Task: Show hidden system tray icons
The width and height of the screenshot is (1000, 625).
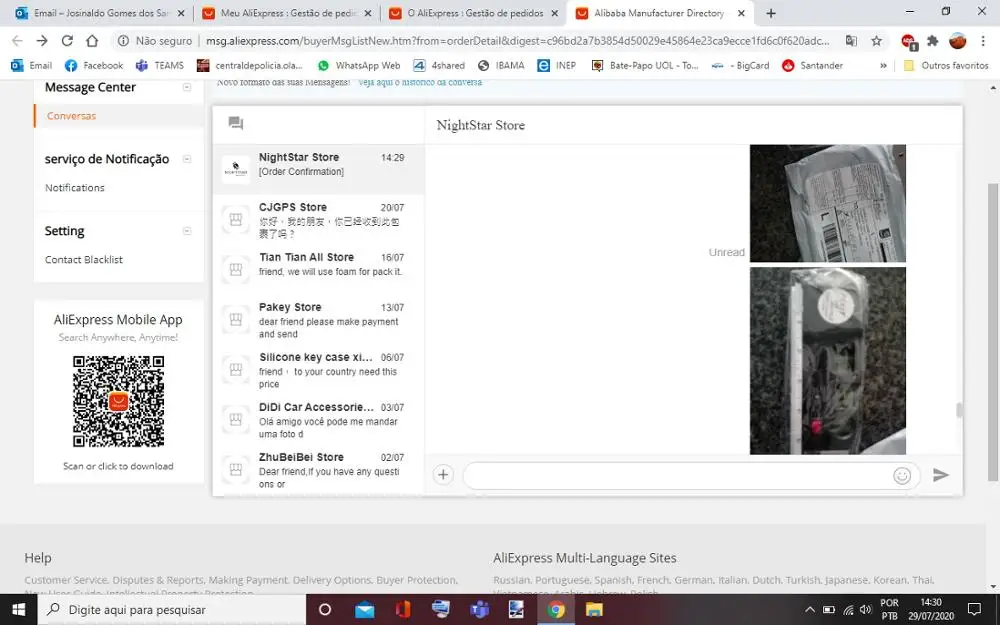Action: point(809,610)
